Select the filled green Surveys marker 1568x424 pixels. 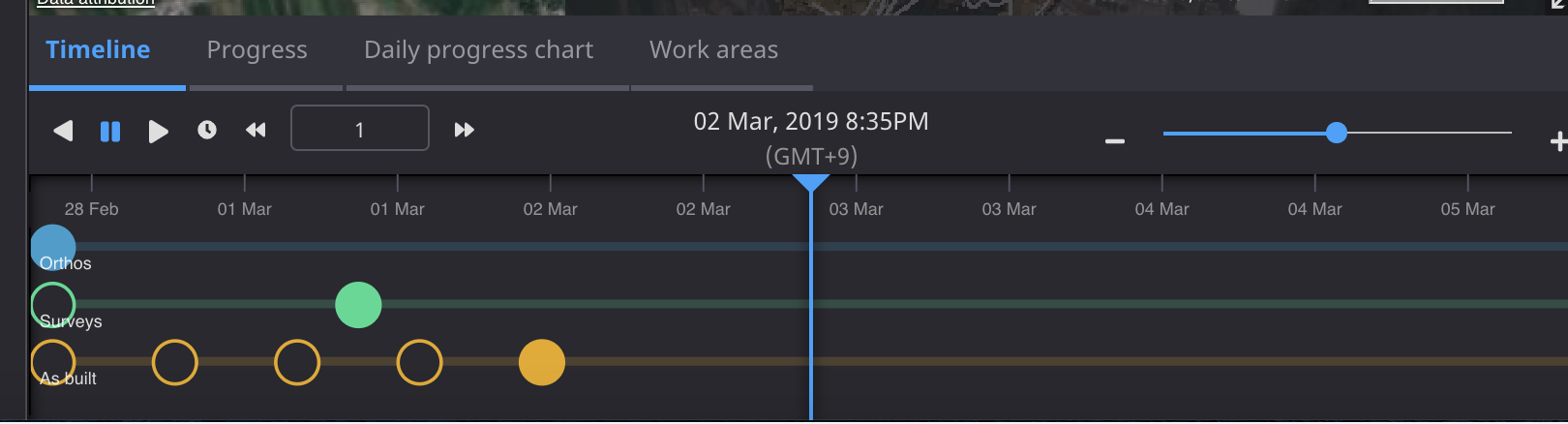pyautogui.click(x=358, y=305)
